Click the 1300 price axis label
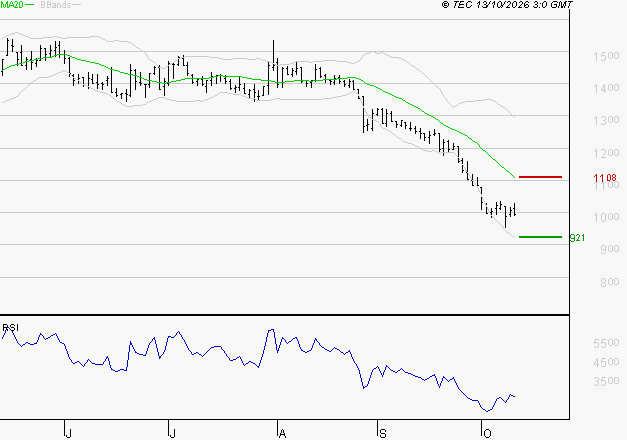 [x=606, y=120]
